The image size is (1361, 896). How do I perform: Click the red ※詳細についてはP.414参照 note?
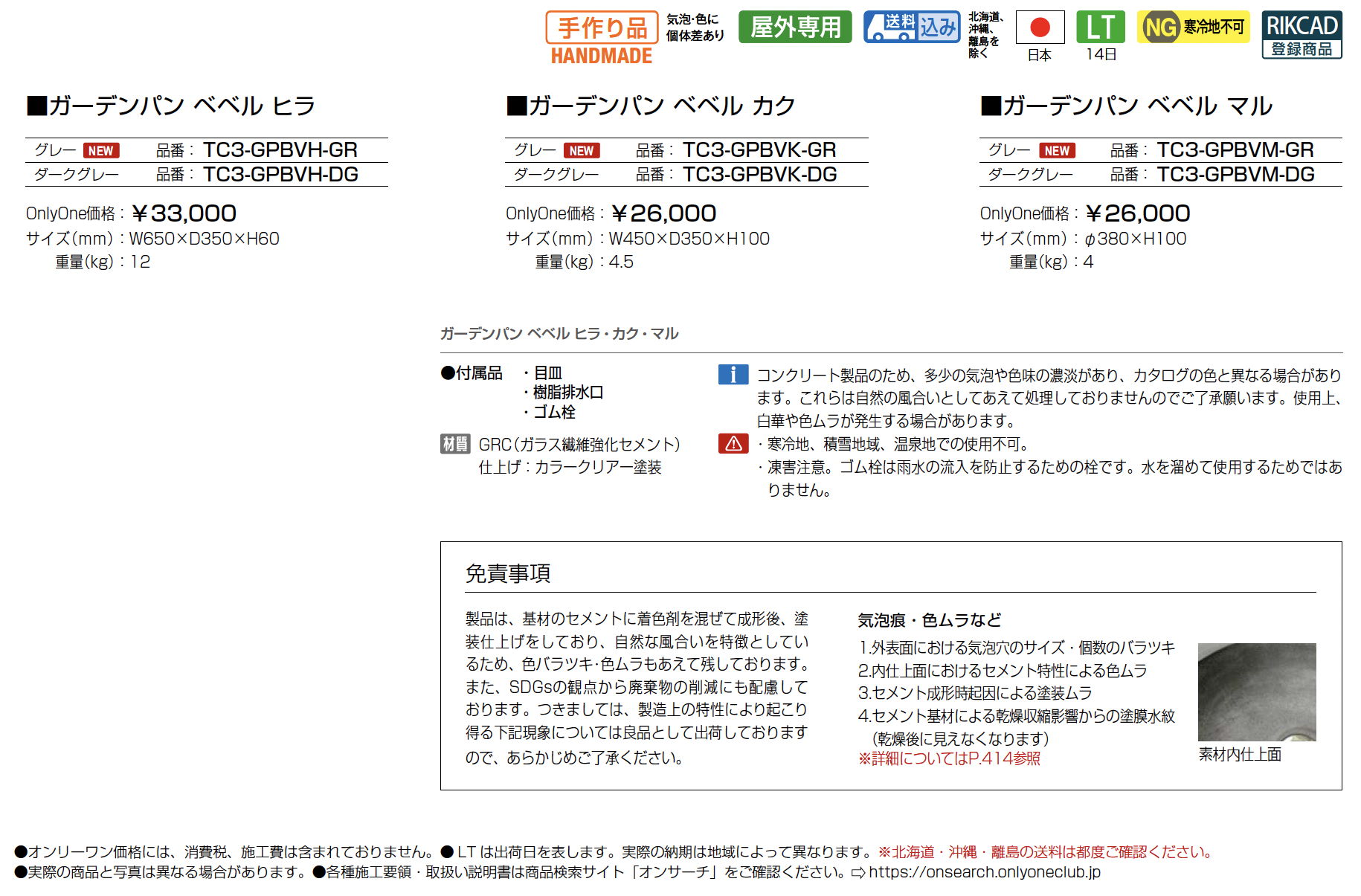click(949, 758)
